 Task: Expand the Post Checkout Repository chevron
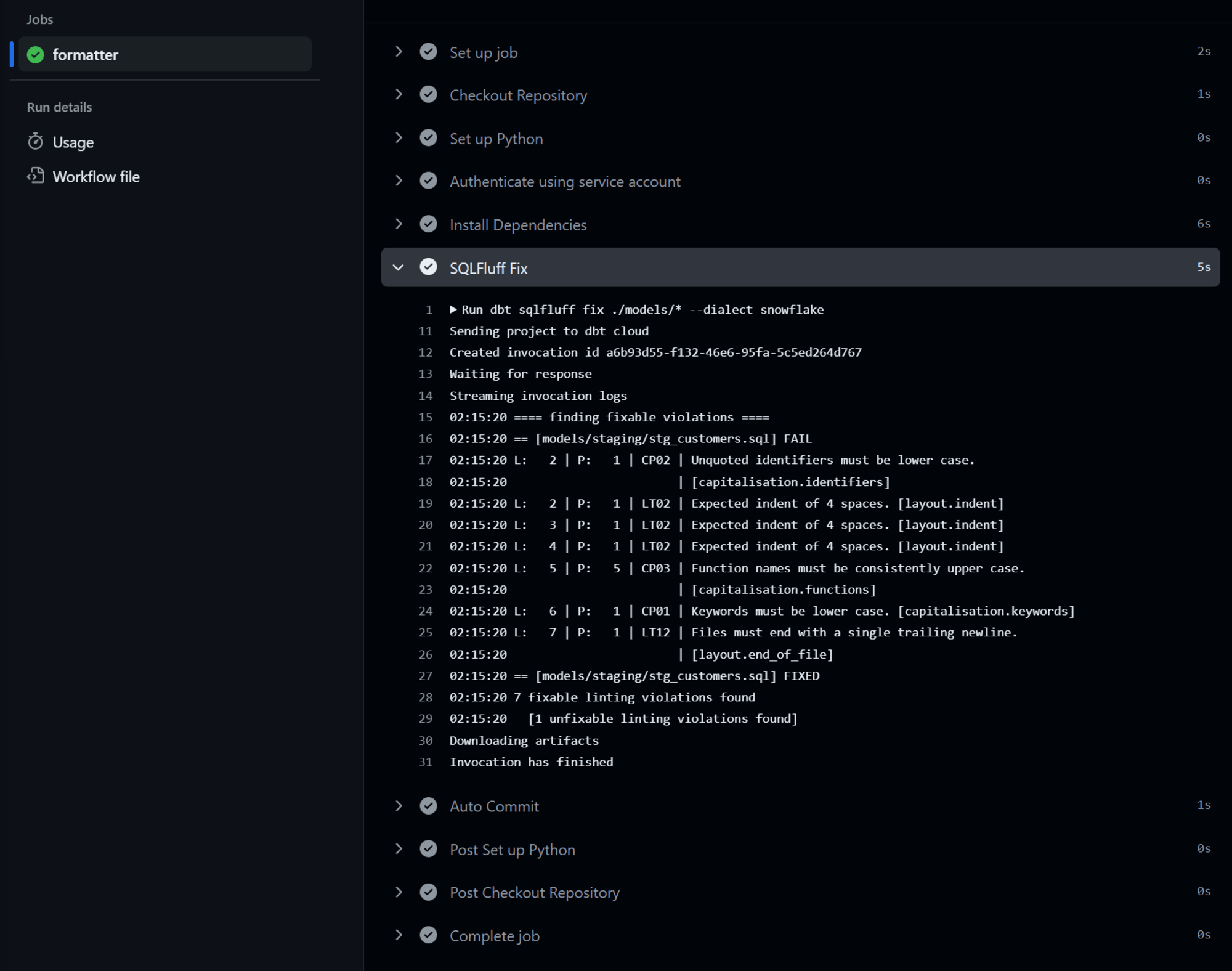point(399,892)
